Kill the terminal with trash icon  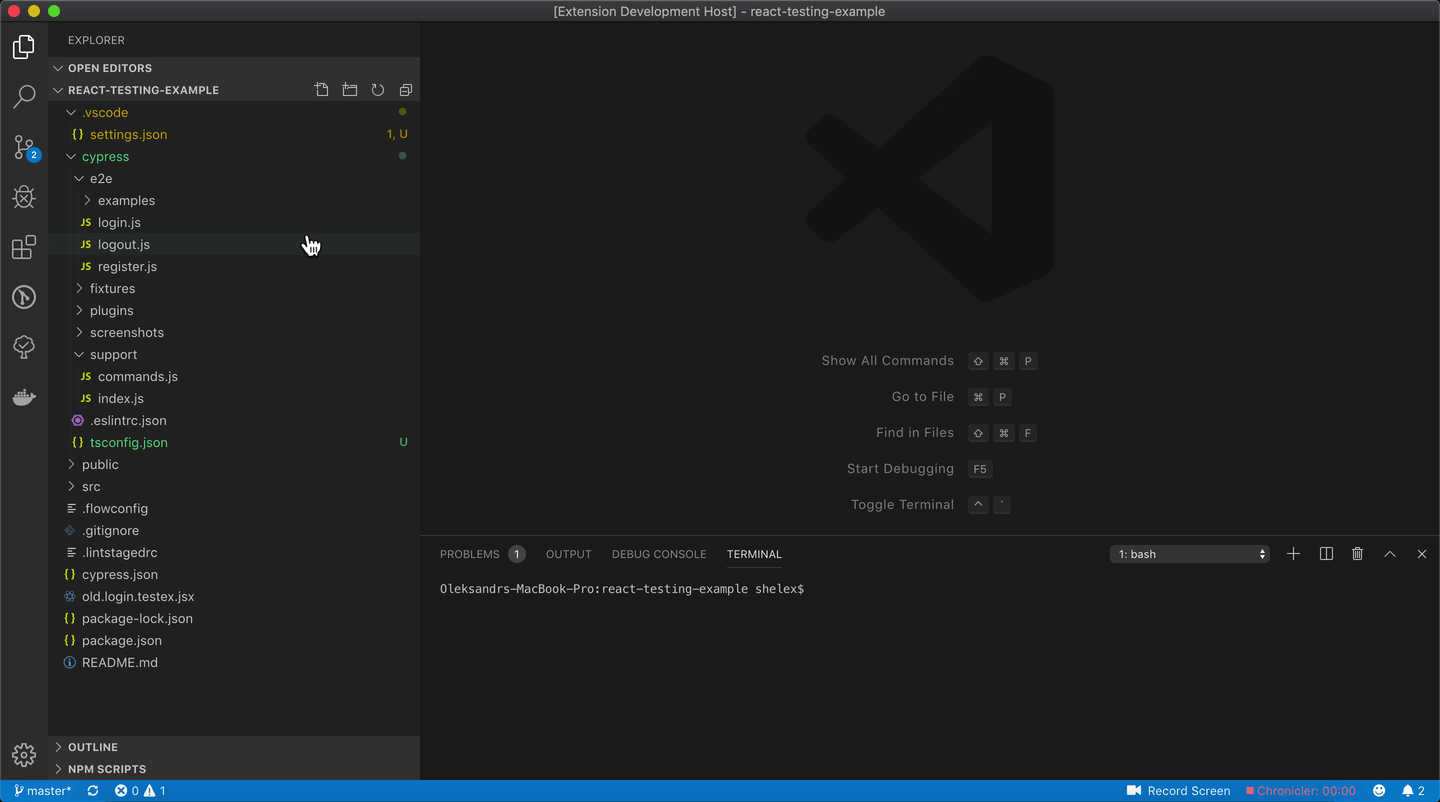click(1357, 554)
